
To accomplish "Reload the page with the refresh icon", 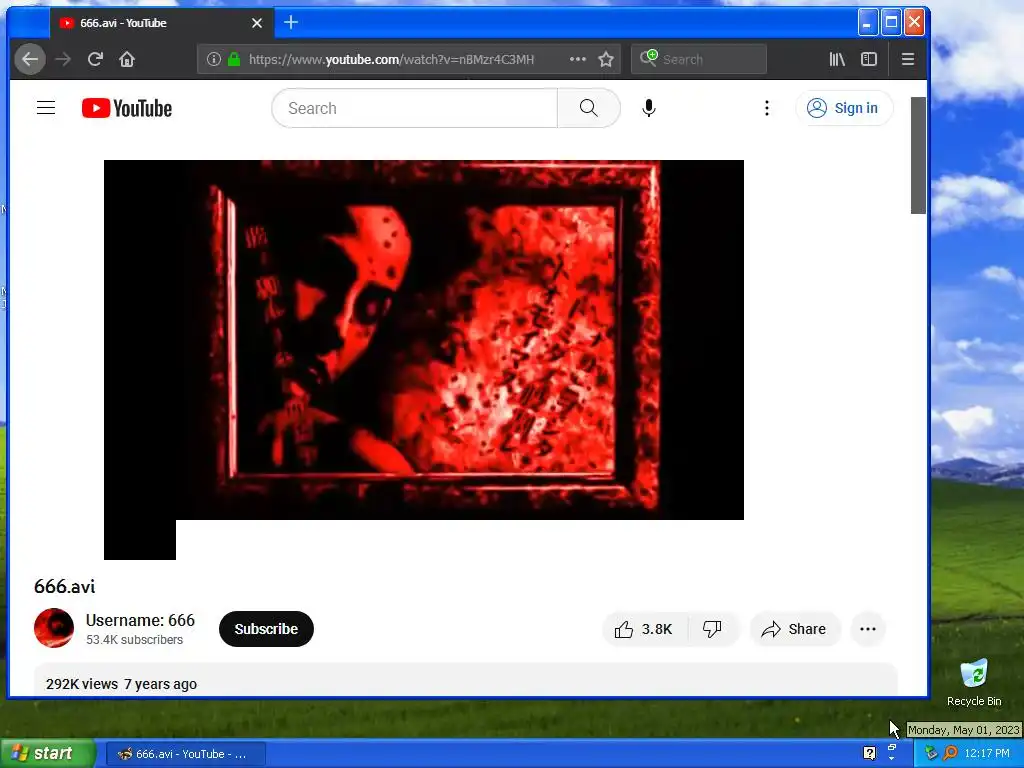I will pos(95,59).
